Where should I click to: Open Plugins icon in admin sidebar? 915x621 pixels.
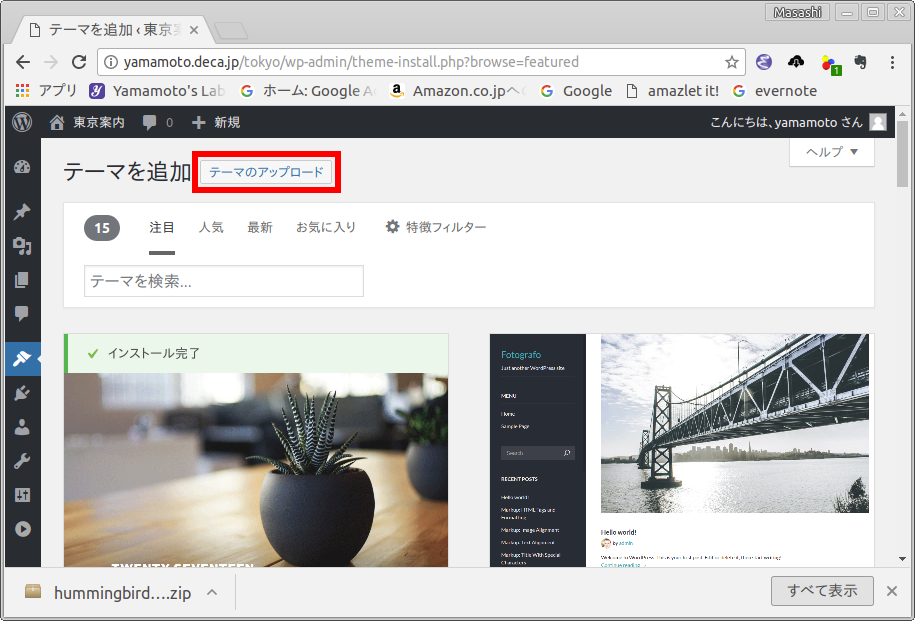click(x=22, y=393)
